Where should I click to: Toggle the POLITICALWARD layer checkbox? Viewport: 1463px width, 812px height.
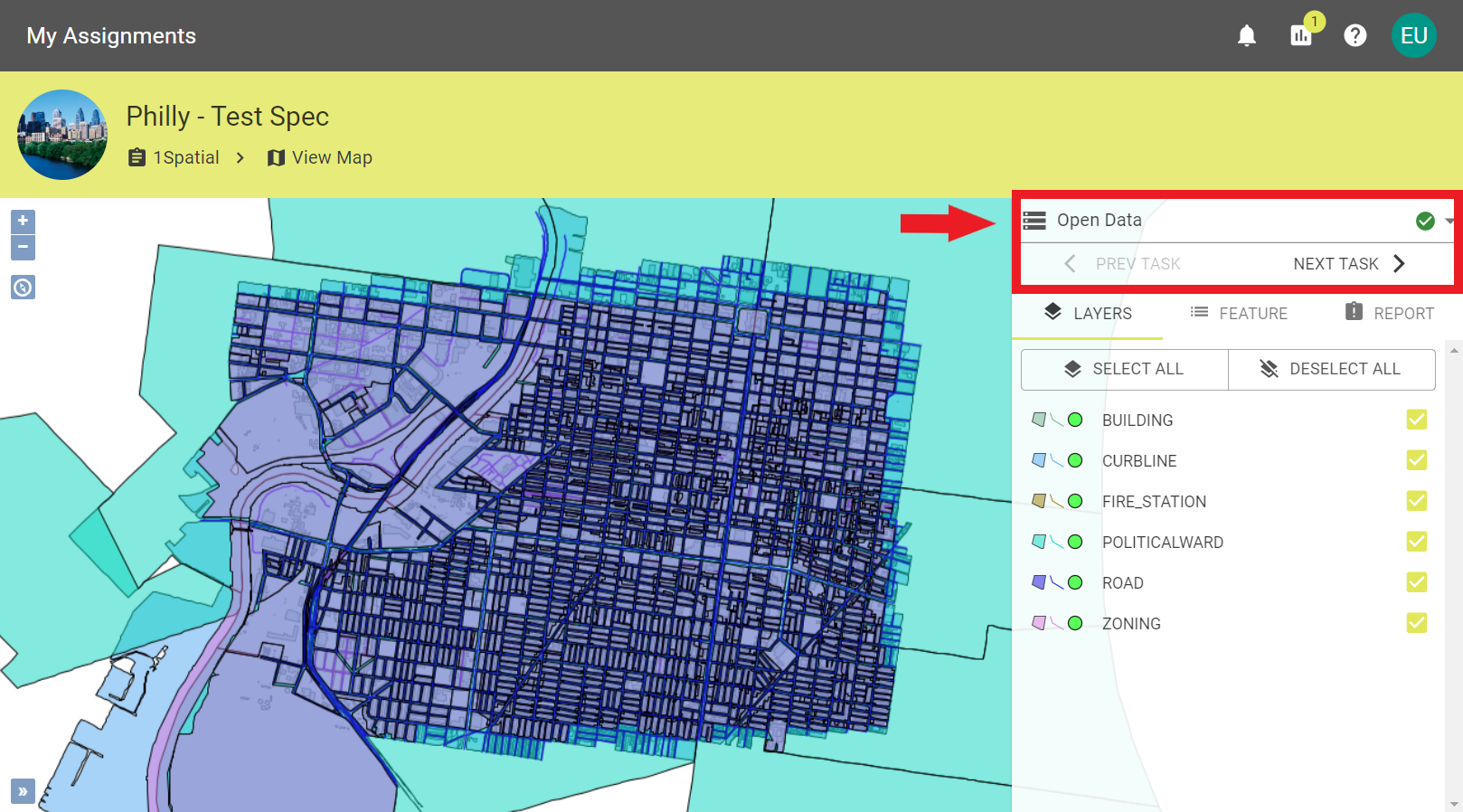(x=1417, y=542)
